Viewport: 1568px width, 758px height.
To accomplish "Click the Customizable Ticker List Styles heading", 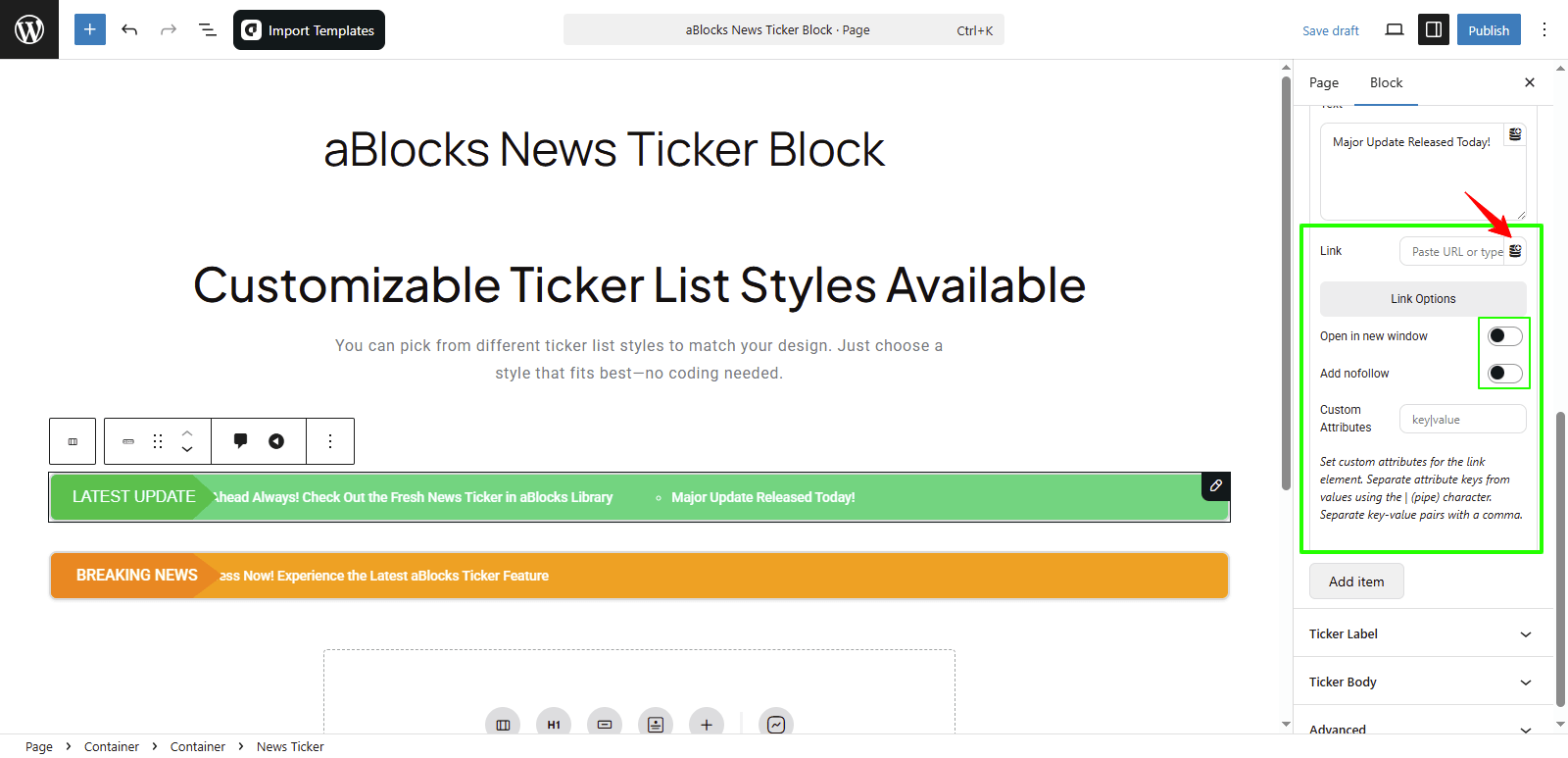I will (639, 285).
